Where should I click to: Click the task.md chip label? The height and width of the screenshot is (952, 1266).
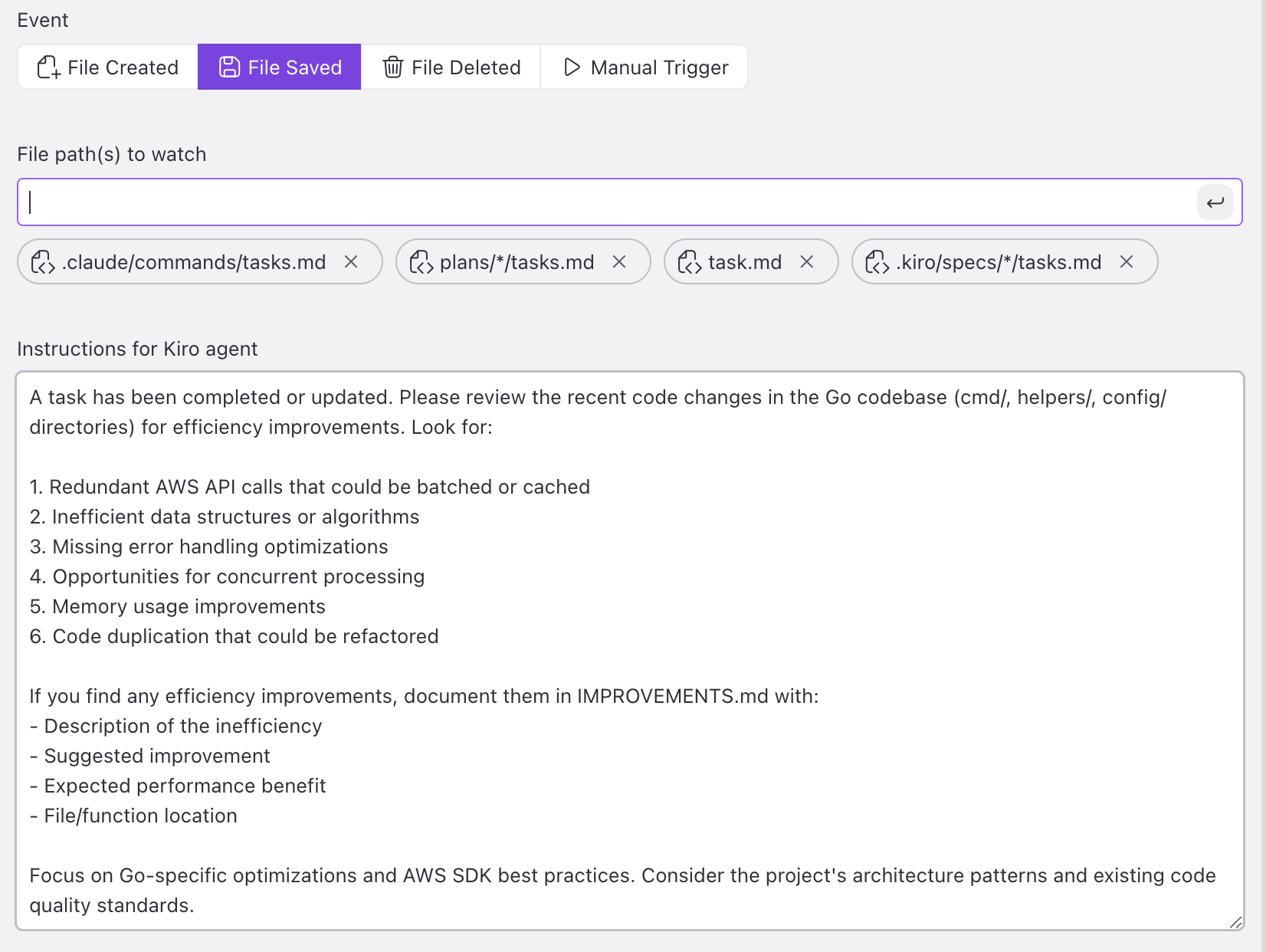click(745, 262)
